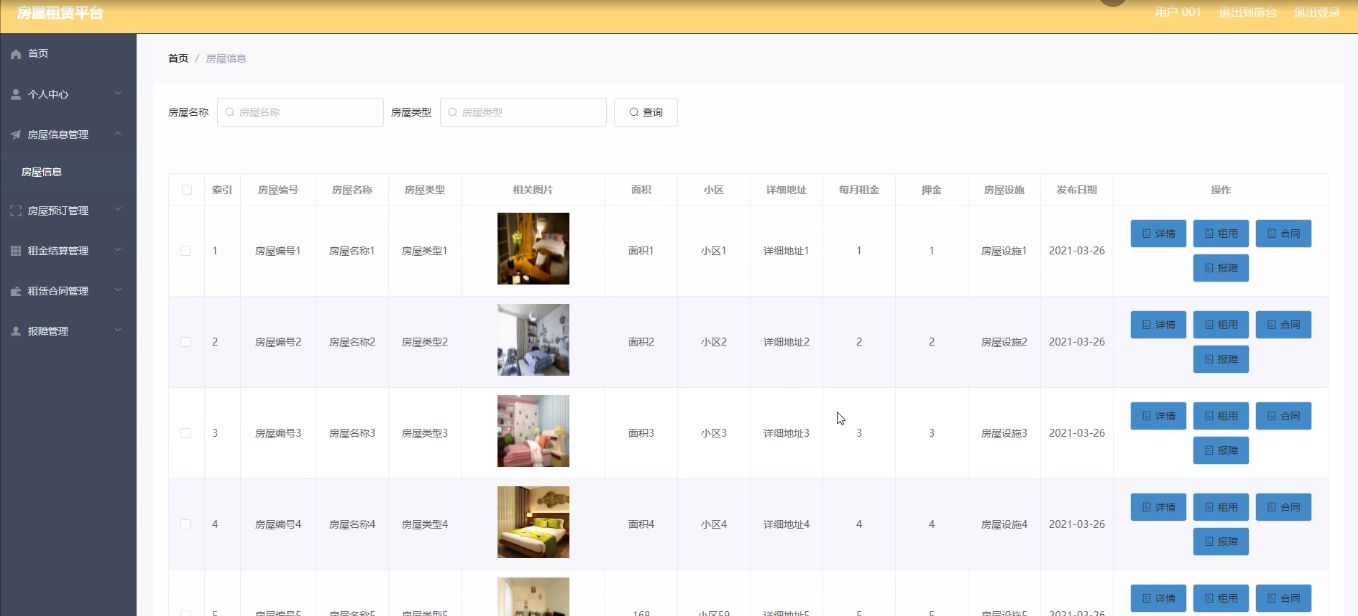This screenshot has width=1358, height=616.
Task: Click 租用 button for 房屋名称2
Action: point(1221,325)
